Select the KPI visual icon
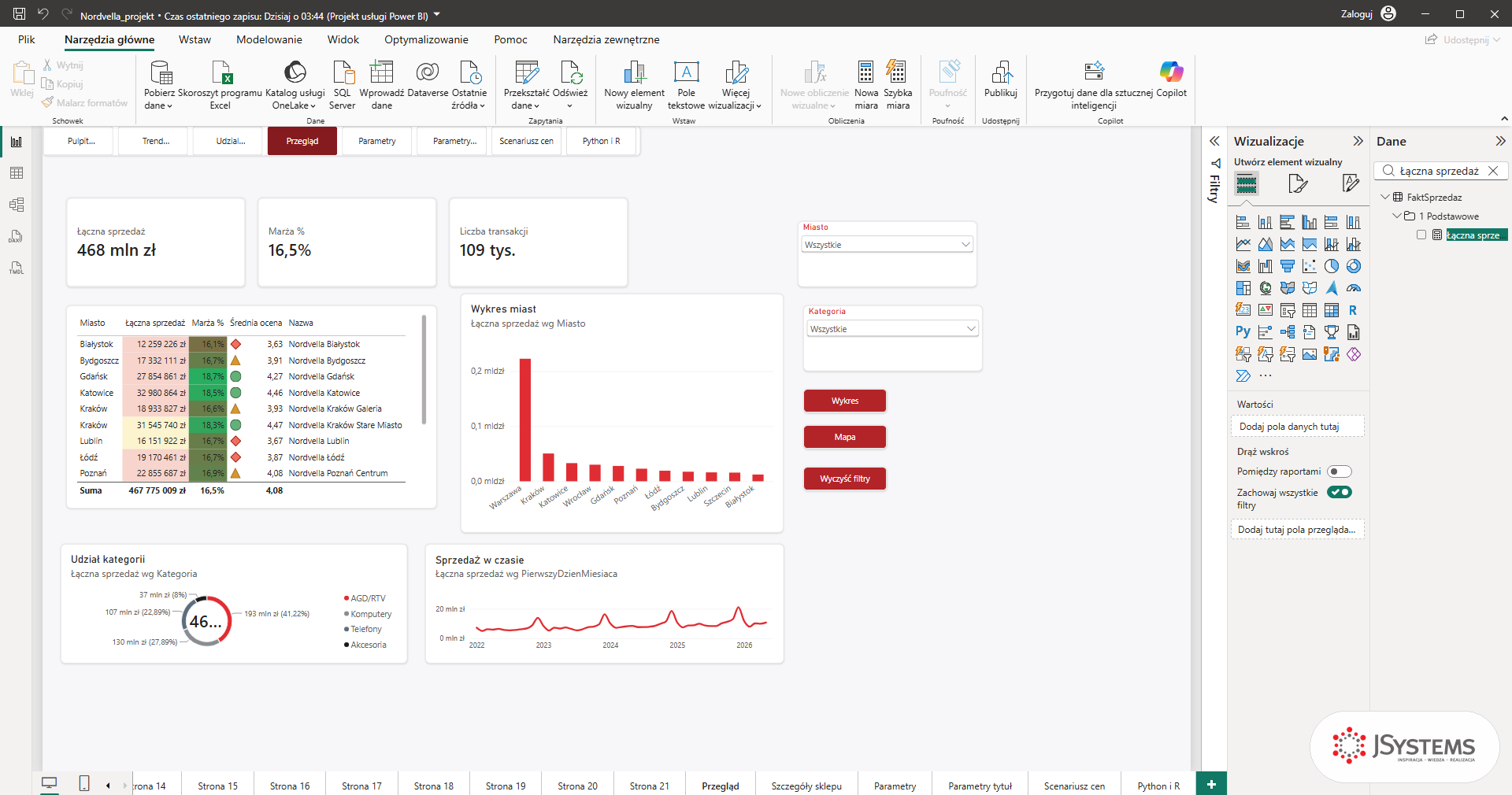The width and height of the screenshot is (1512, 795). [1266, 310]
